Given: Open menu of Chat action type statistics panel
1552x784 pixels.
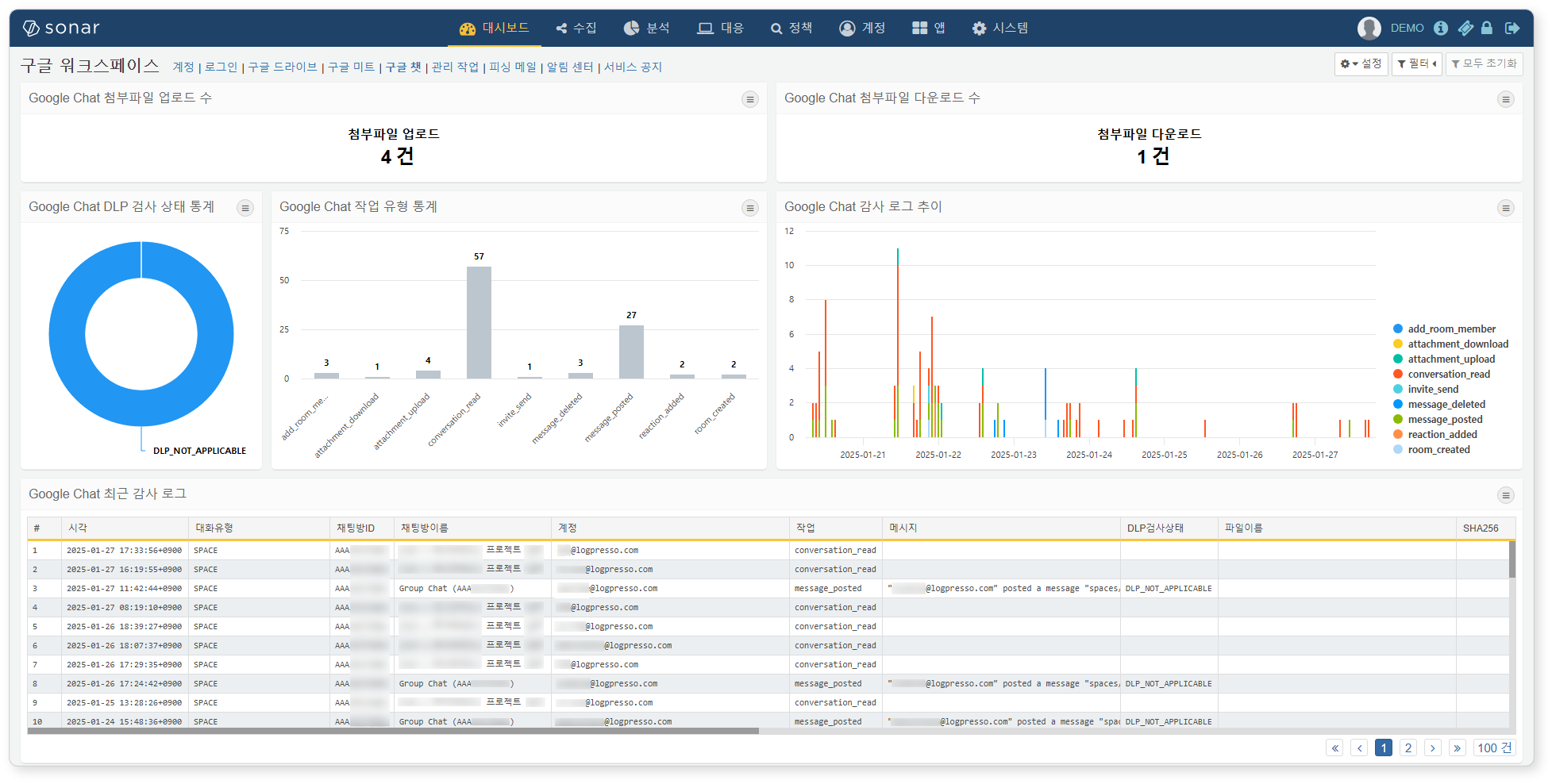Looking at the screenshot, I should [749, 208].
